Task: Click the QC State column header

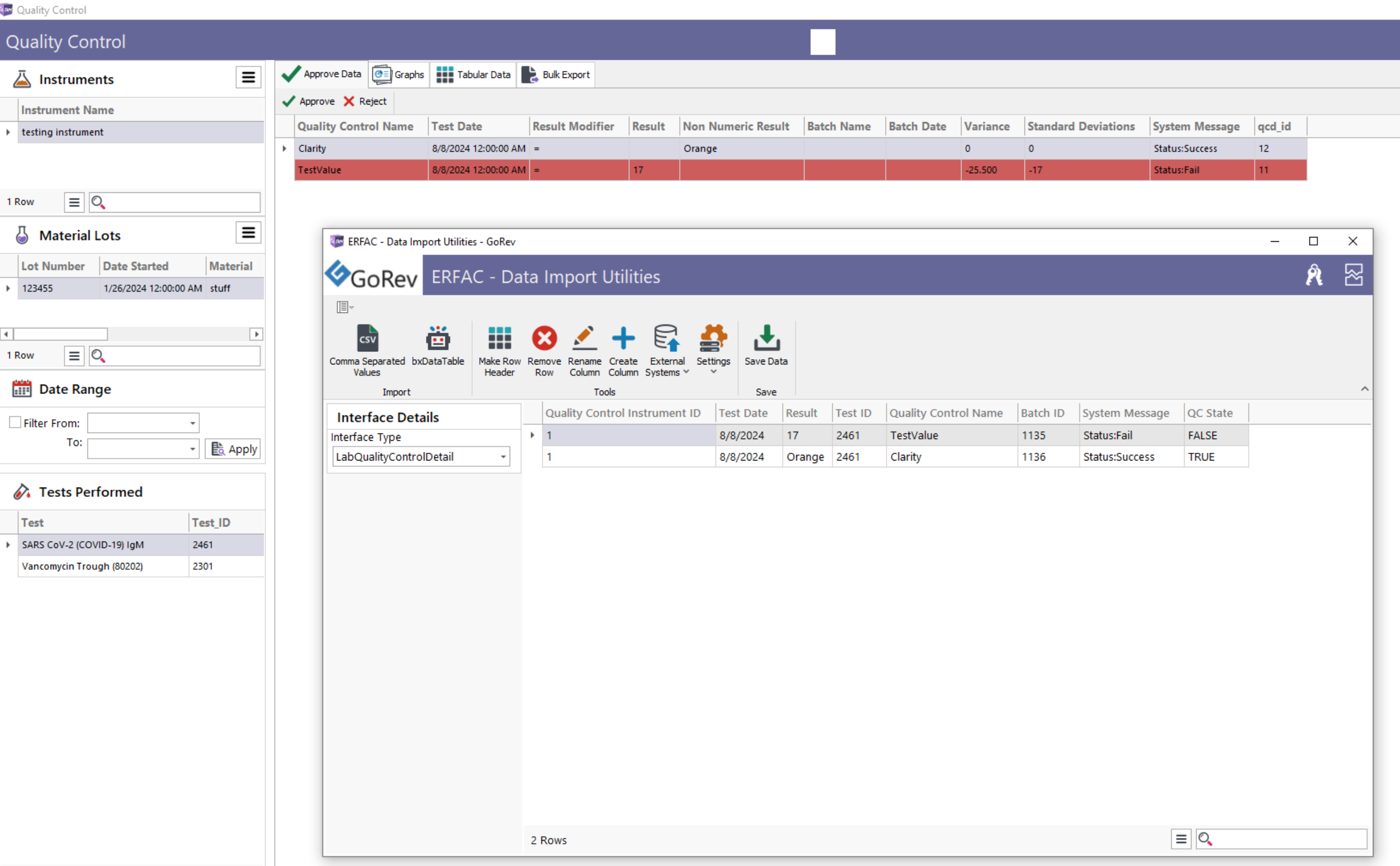Action: pos(1216,413)
